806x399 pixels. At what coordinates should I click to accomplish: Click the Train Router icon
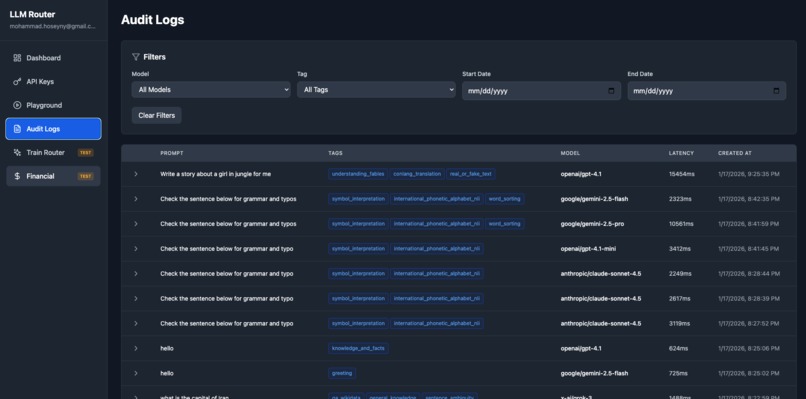click(17, 153)
